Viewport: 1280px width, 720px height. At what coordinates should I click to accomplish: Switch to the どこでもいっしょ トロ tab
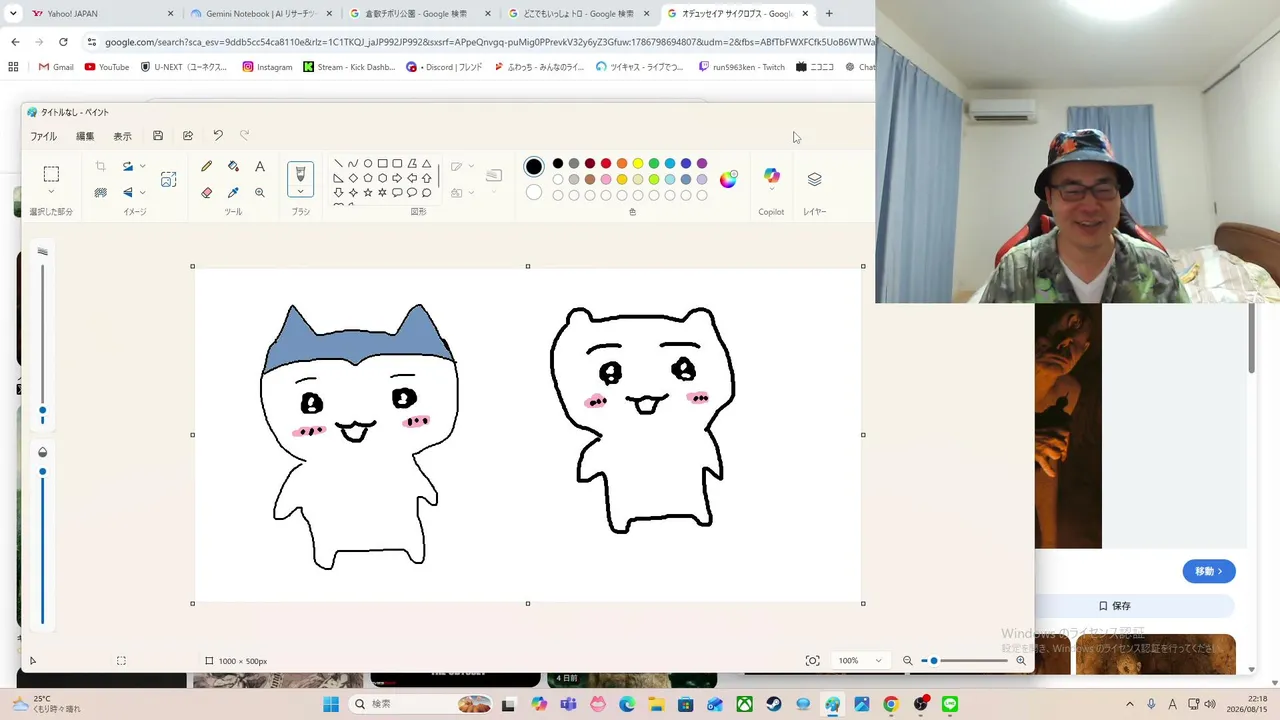pyautogui.click(x=578, y=14)
